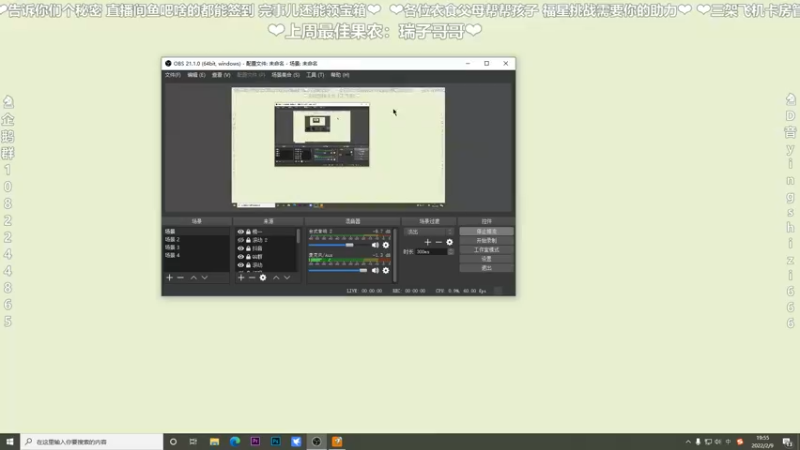Viewport: 800px width, 450px height.
Task: Add a scene transition with plus icon
Action: (428, 242)
